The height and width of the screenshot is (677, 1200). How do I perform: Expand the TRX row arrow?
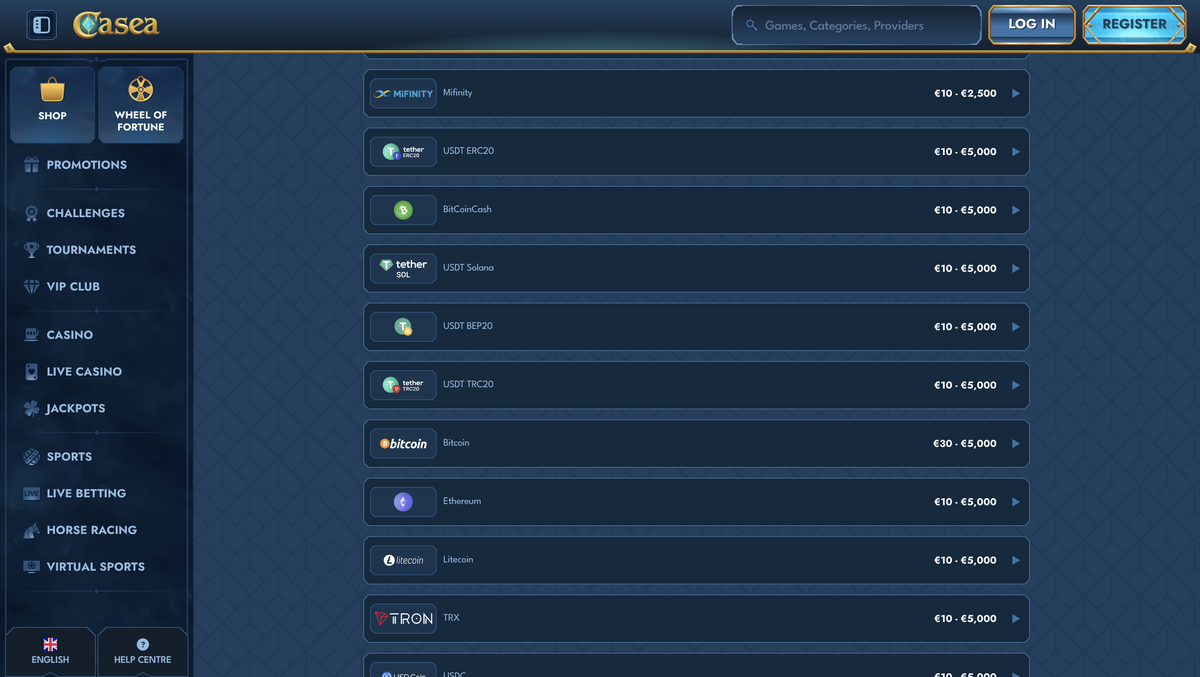(x=1016, y=618)
